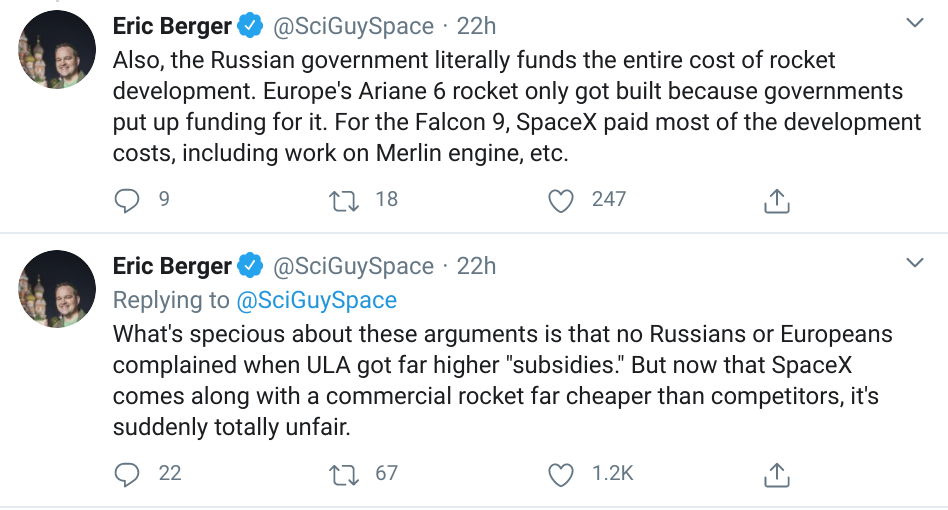View the first tweet's profile avatar

[58, 50]
